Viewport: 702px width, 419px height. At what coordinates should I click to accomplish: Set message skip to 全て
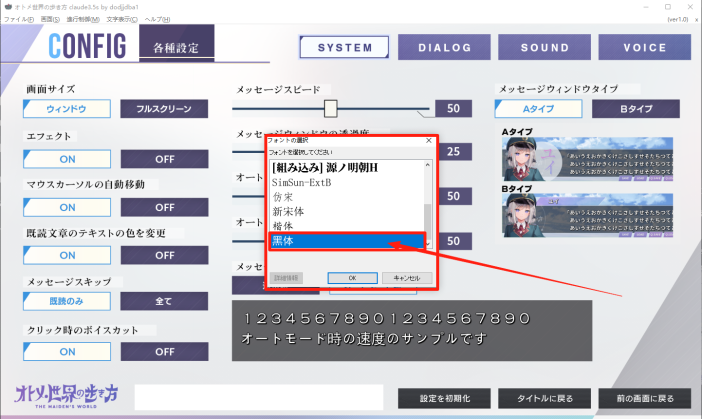(164, 300)
